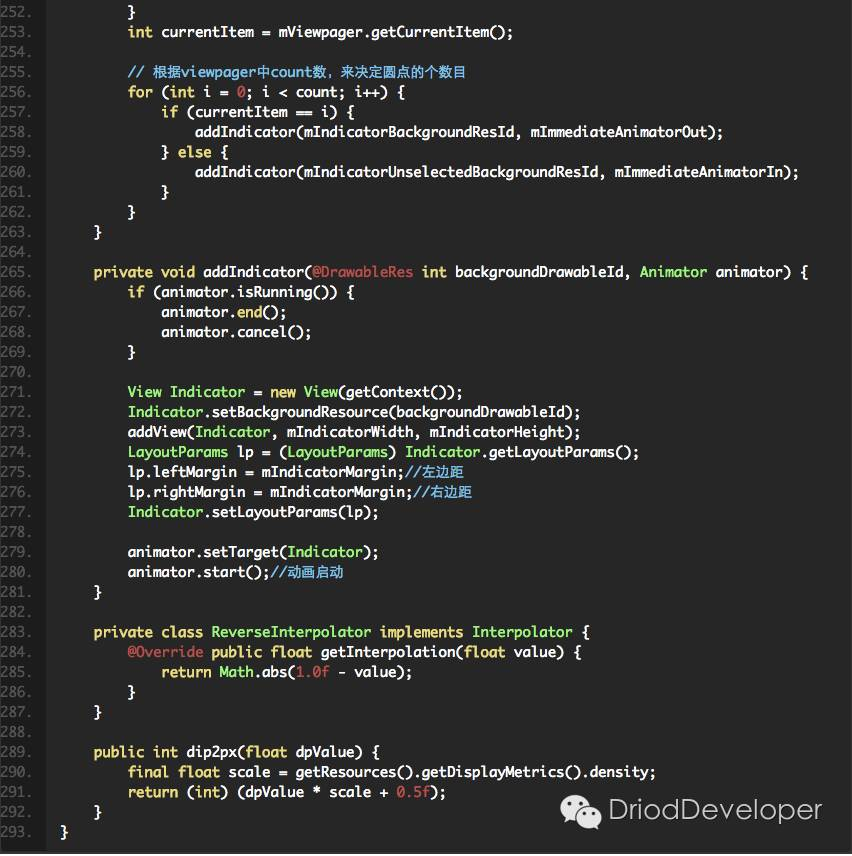The image size is (852, 856).
Task: Click 'if (currentItem == i) {' line
Action: click(258, 112)
